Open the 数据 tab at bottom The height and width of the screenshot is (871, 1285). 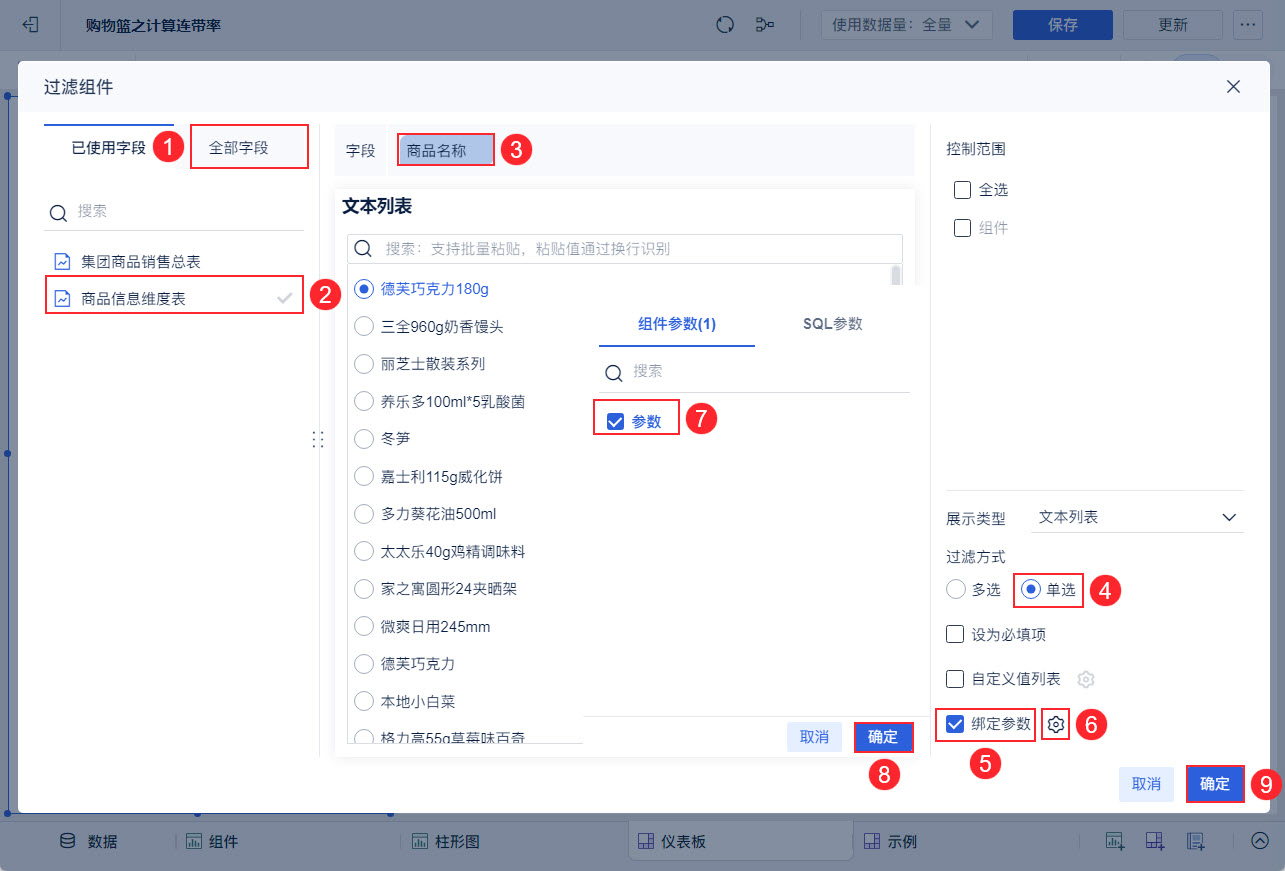pos(89,841)
